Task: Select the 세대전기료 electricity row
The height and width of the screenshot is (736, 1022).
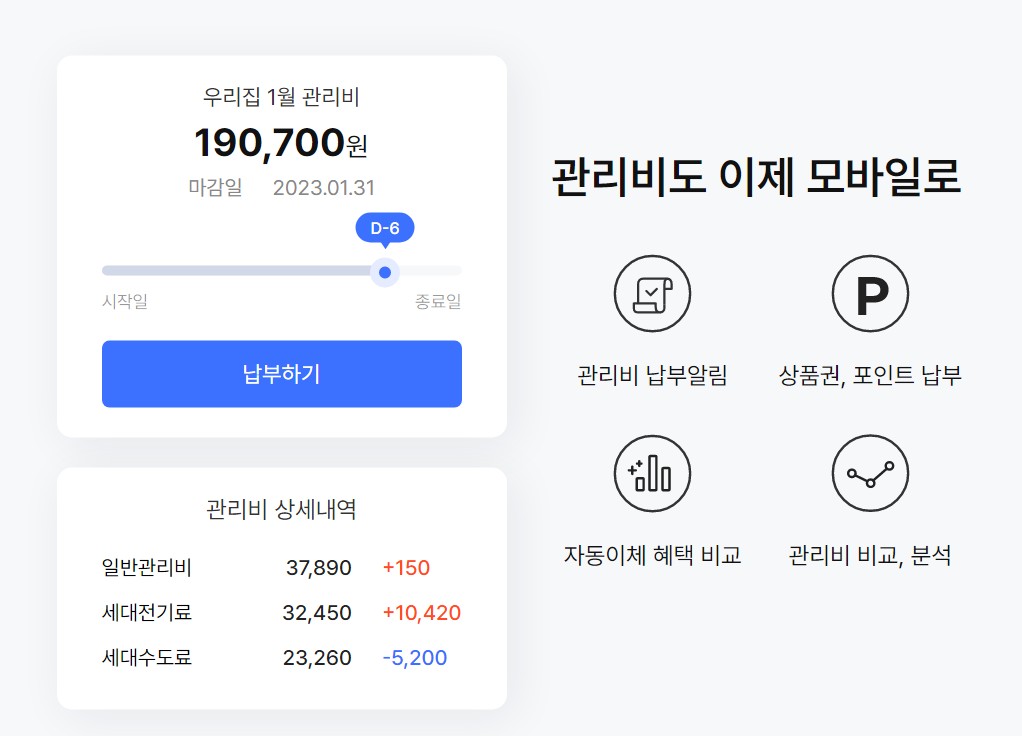Action: 145,613
